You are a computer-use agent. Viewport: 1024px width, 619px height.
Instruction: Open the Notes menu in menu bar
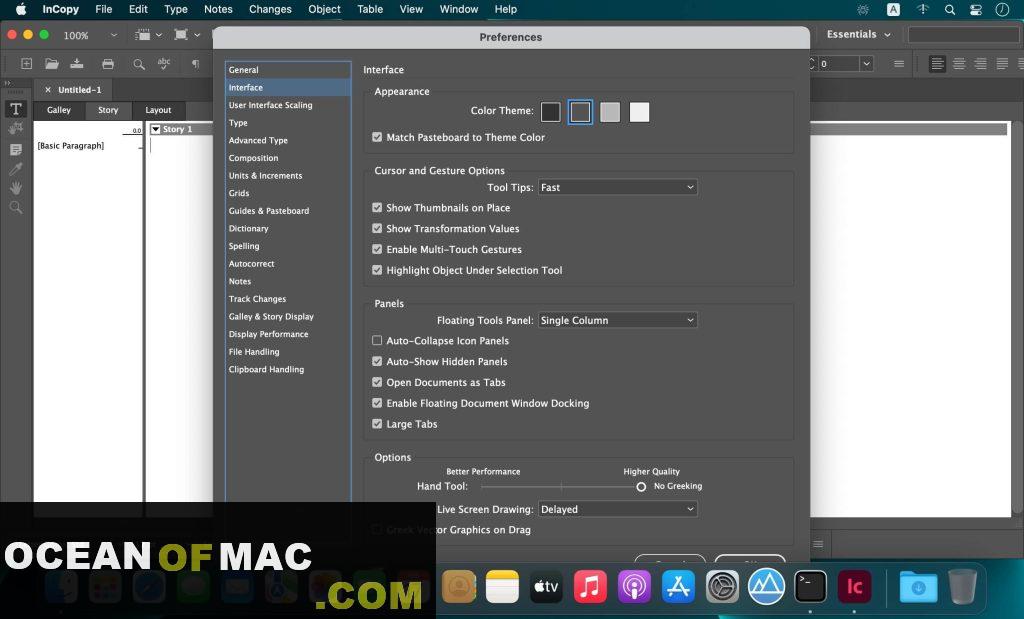pyautogui.click(x=218, y=9)
